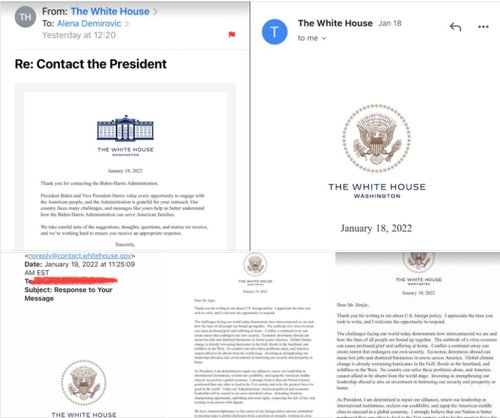Screen dimensions: 500x418
Task: Click the blue T sender avatar
Action: [x=275, y=32]
